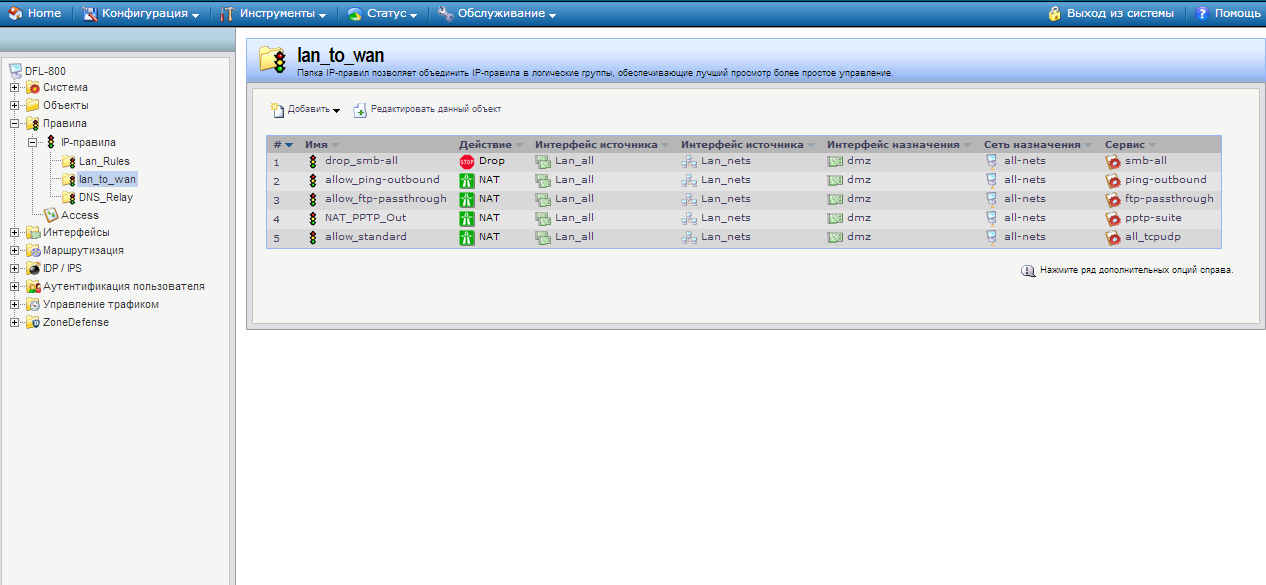Click Редактировать данный объект button

coord(427,110)
